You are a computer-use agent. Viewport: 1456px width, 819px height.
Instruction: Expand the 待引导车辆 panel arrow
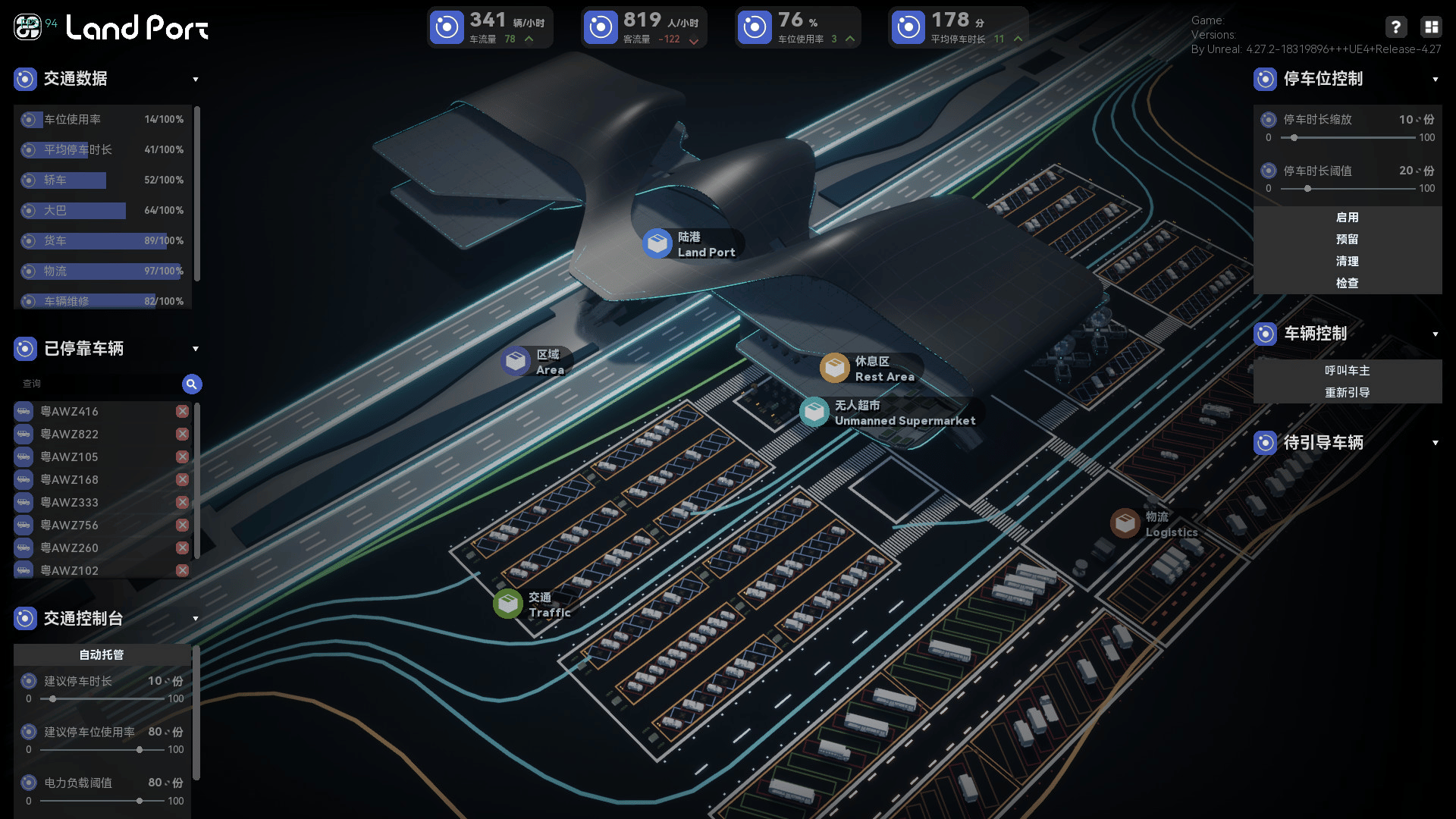pyautogui.click(x=1435, y=443)
